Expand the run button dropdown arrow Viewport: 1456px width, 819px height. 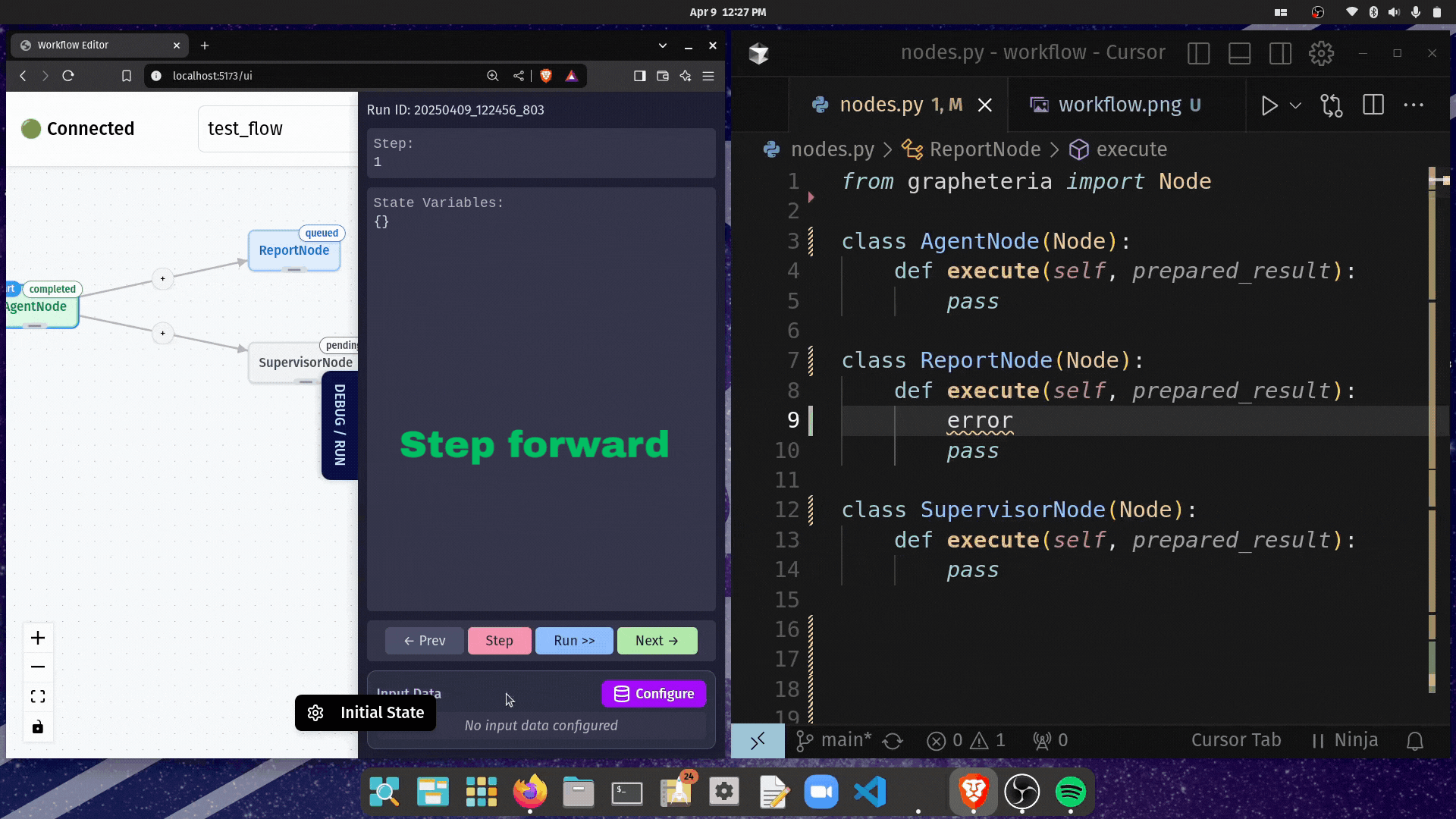[x=1296, y=105]
